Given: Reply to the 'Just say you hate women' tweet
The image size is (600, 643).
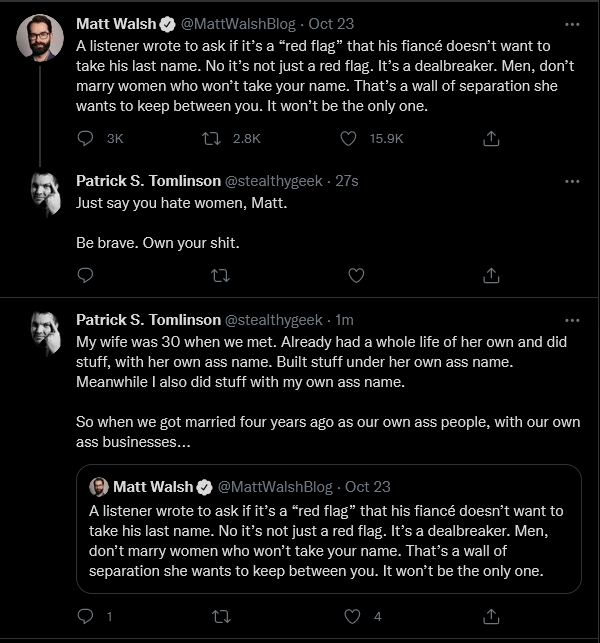Looking at the screenshot, I should click(85, 275).
